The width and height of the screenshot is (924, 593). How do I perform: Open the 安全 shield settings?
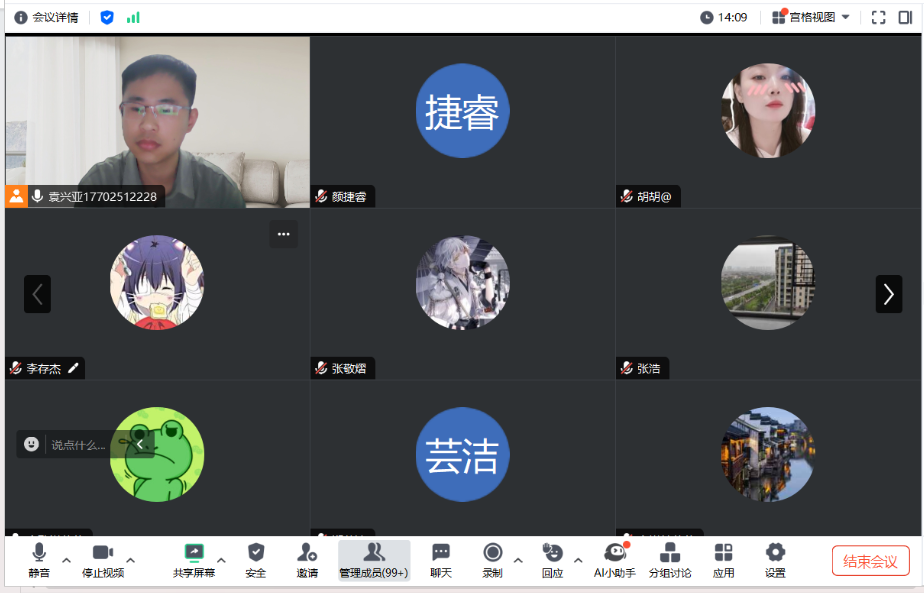coord(256,553)
